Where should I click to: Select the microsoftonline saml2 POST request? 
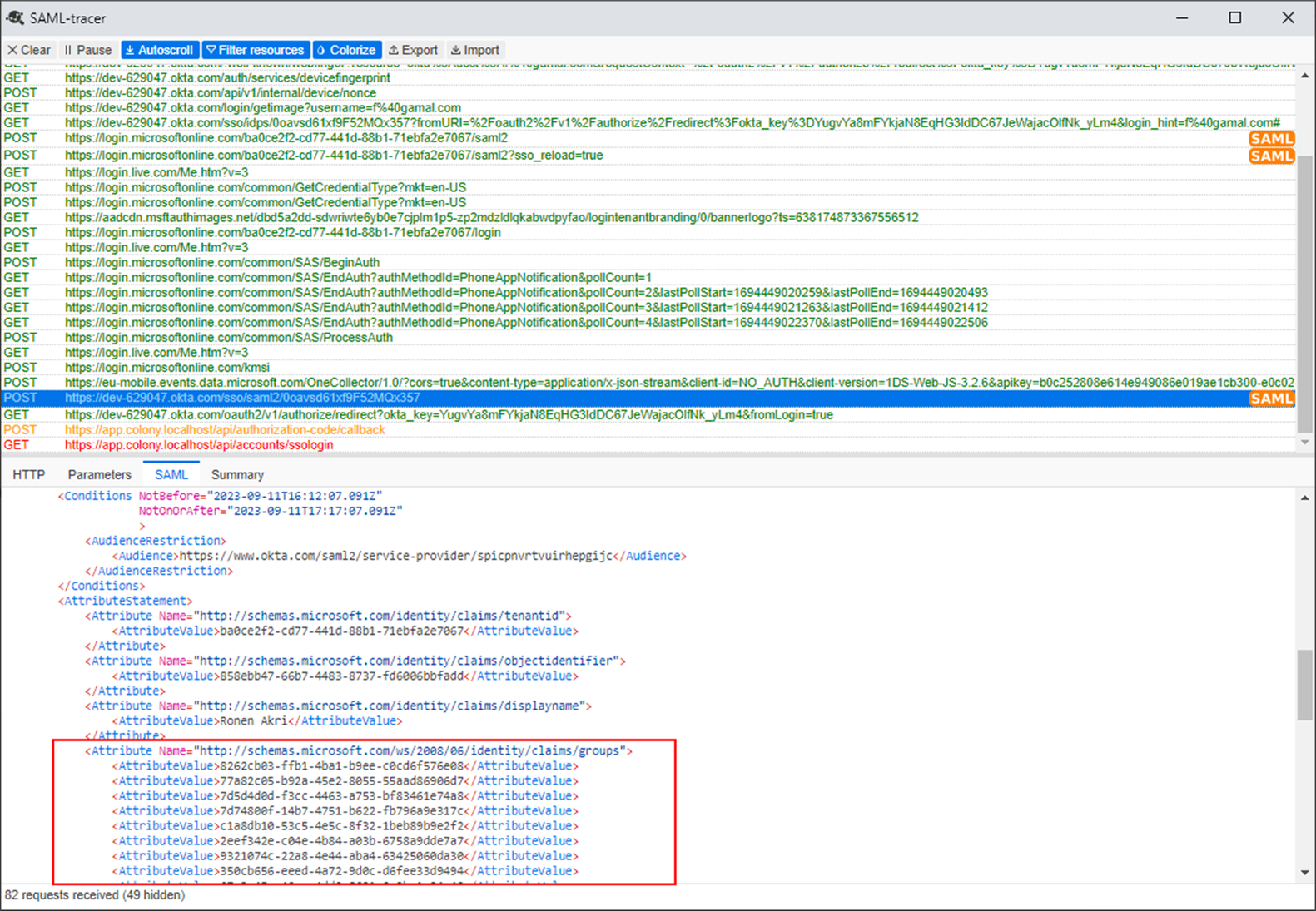648,138
